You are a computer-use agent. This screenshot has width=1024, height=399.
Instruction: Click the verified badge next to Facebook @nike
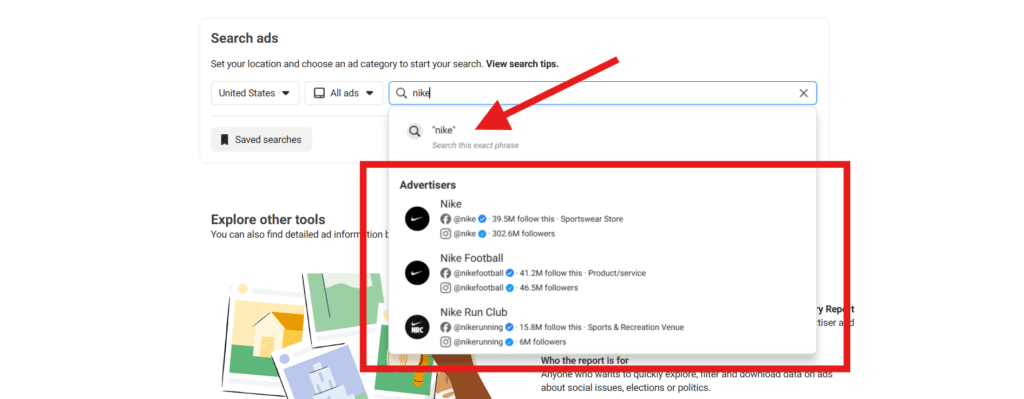[482, 219]
